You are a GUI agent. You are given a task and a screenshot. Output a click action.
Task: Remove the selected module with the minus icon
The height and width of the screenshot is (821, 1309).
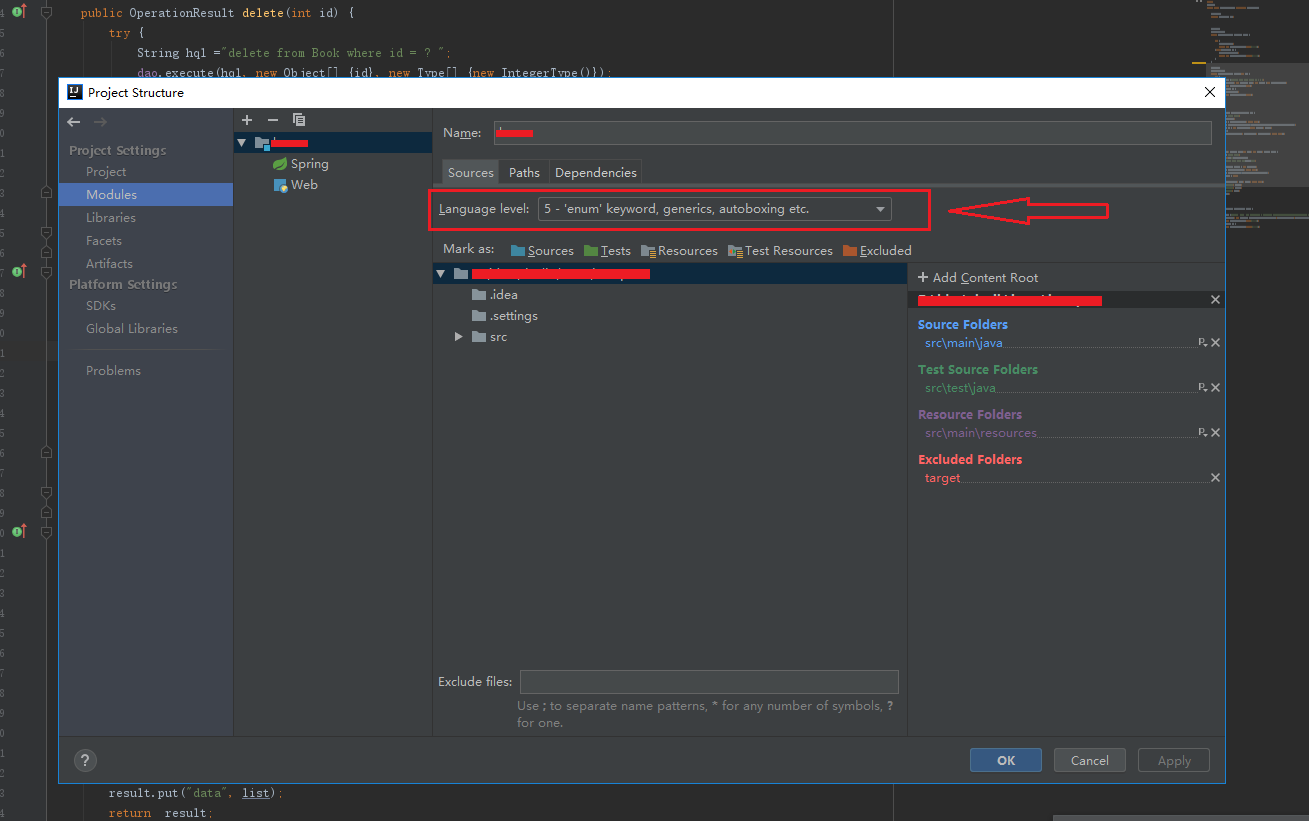[271, 119]
